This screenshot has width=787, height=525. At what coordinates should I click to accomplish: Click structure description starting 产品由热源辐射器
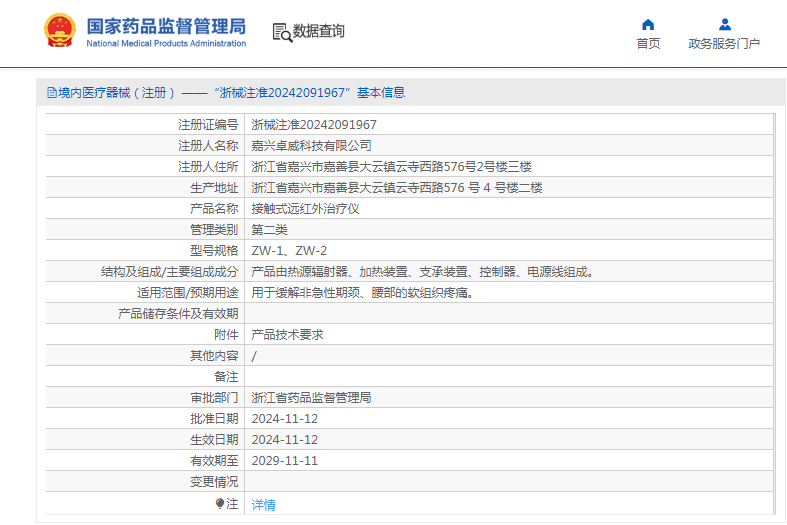point(424,272)
